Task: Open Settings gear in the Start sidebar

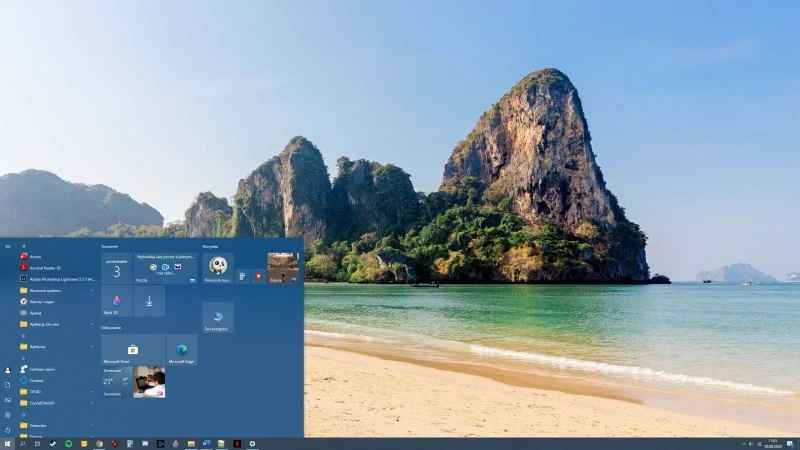Action: tap(8, 414)
